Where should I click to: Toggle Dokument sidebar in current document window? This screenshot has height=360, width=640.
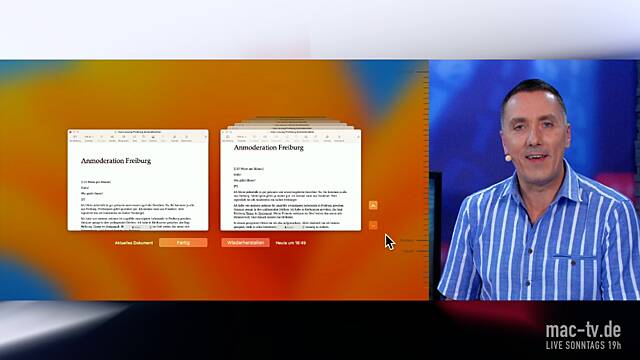click(186, 138)
